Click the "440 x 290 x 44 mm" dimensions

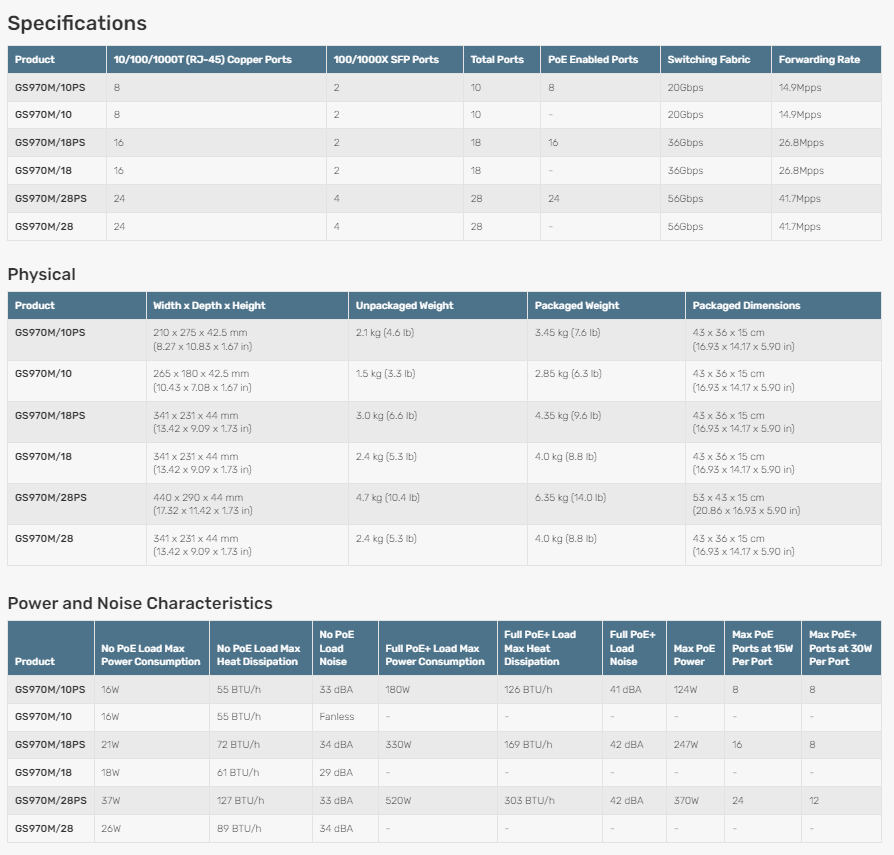198,498
